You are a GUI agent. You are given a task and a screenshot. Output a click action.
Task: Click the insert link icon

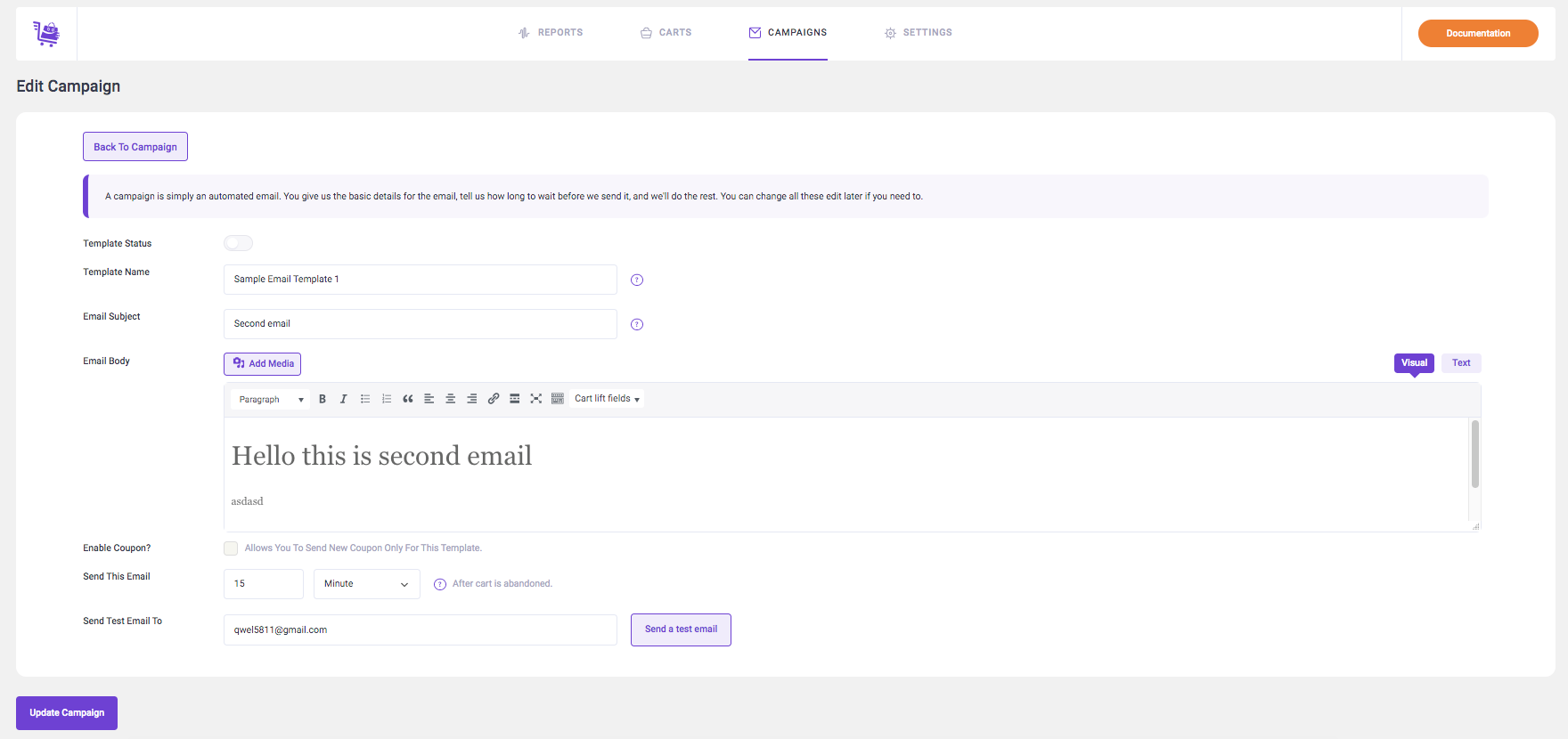[494, 399]
